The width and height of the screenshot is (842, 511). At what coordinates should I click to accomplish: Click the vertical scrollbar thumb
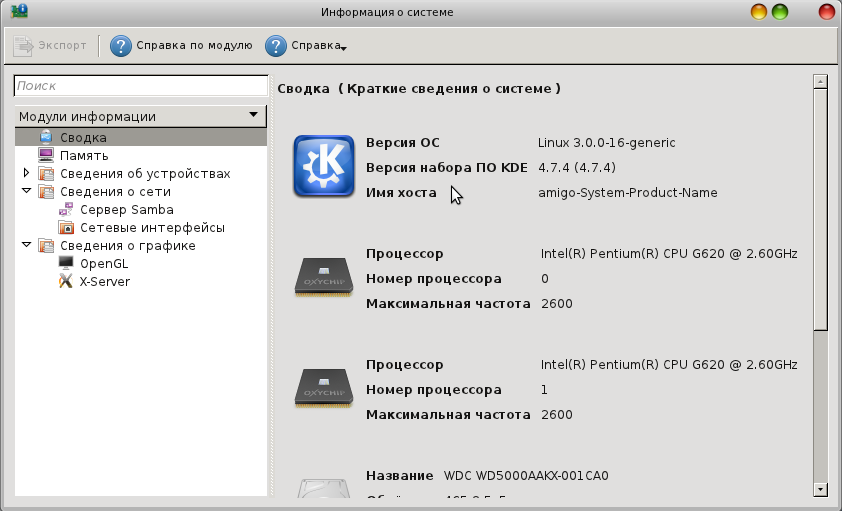pos(820,210)
